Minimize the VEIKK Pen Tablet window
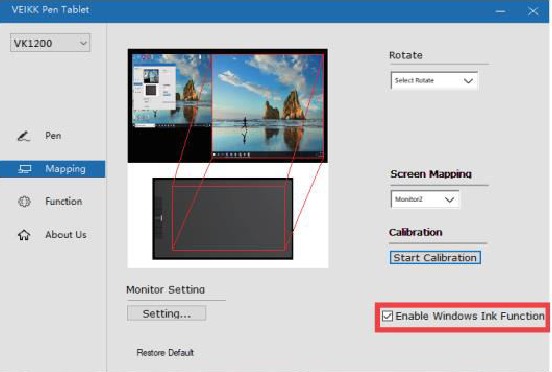 pos(500,11)
